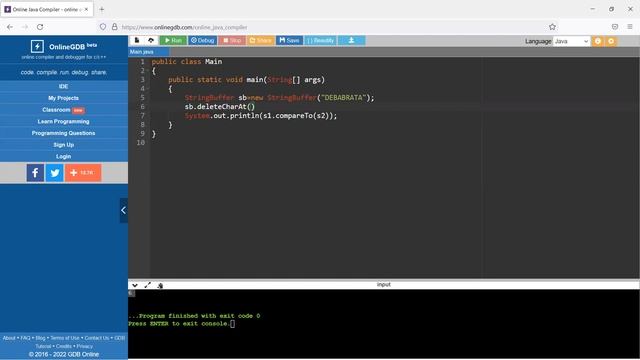Click the OnlineGDB lightning logo
Viewport: 640px width, 360px height.
[37, 46]
